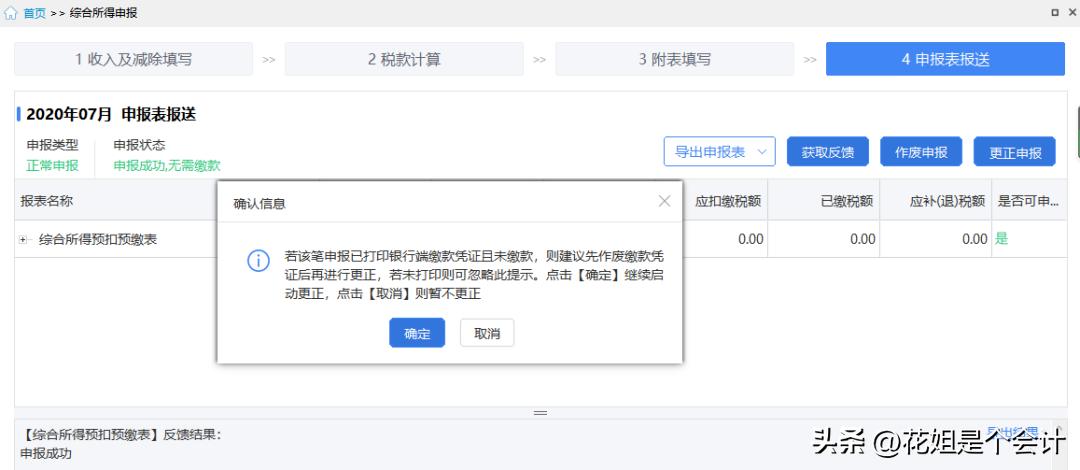1080x470 pixels.
Task: Expand the 综合所得预扣预缴表 tree row
Action: [23, 240]
